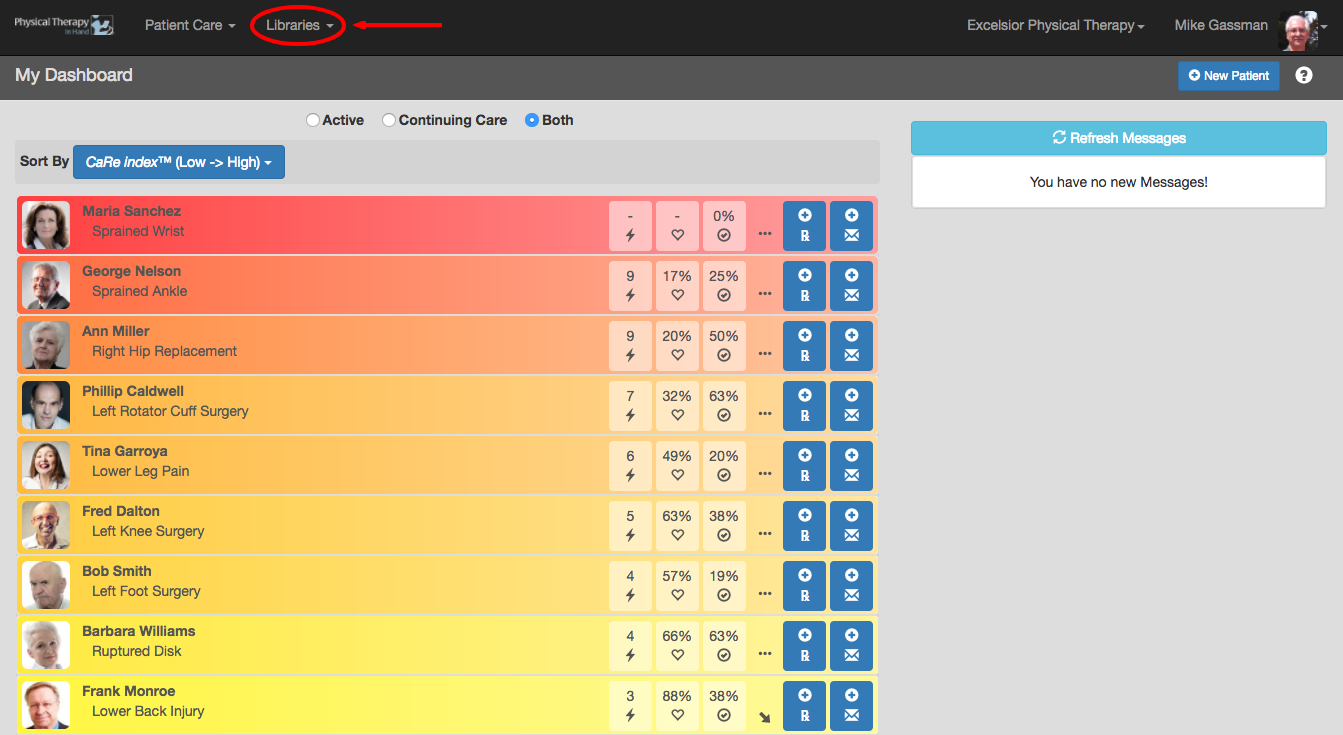This screenshot has height=735, width=1343.
Task: Open Barbara Williams' profile photo
Action: [46, 645]
